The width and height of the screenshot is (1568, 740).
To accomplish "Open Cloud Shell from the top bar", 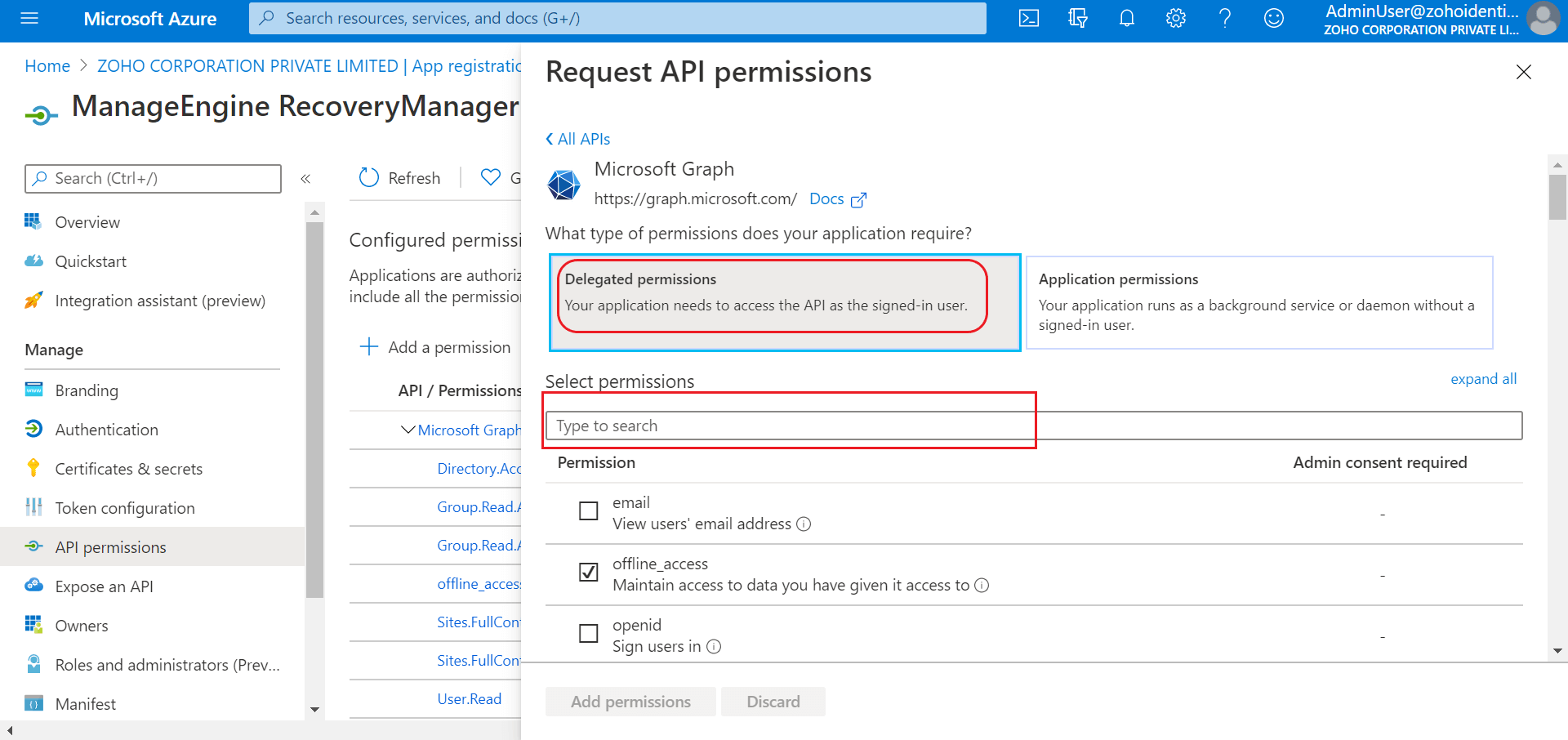I will click(1029, 18).
